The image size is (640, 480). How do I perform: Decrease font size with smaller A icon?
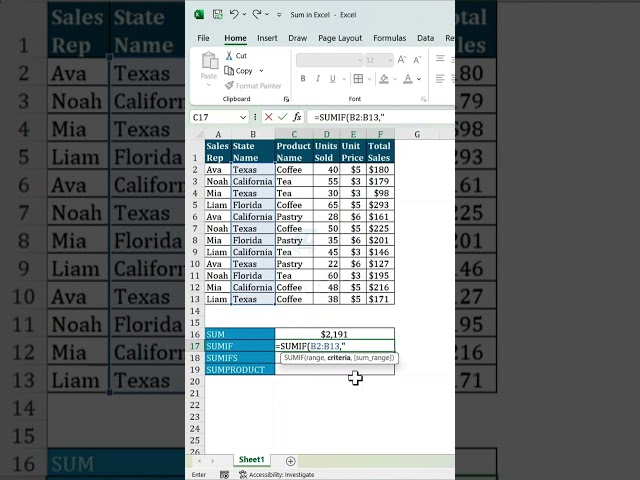417,60
